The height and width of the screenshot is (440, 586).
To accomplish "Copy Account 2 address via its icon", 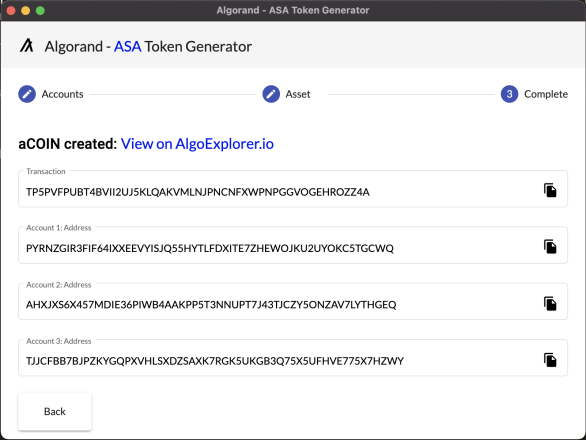I will (550, 304).
